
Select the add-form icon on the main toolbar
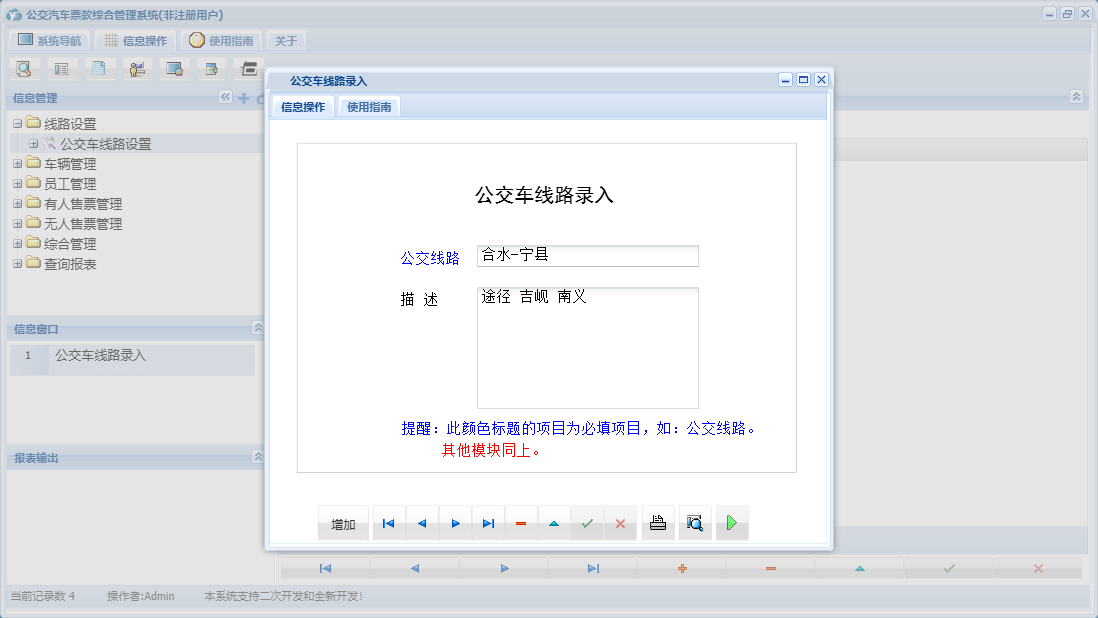(211, 68)
